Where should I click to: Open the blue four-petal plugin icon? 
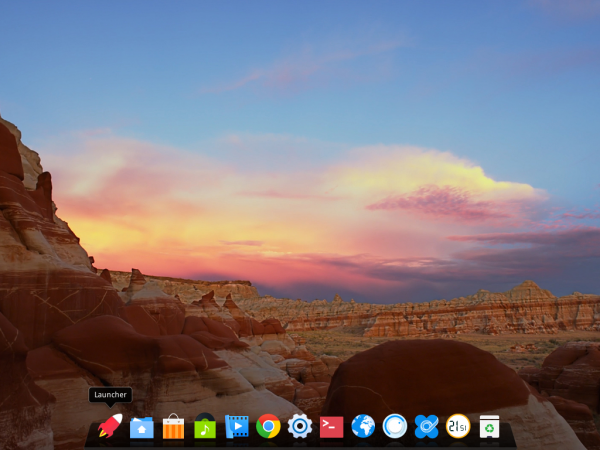[426, 426]
